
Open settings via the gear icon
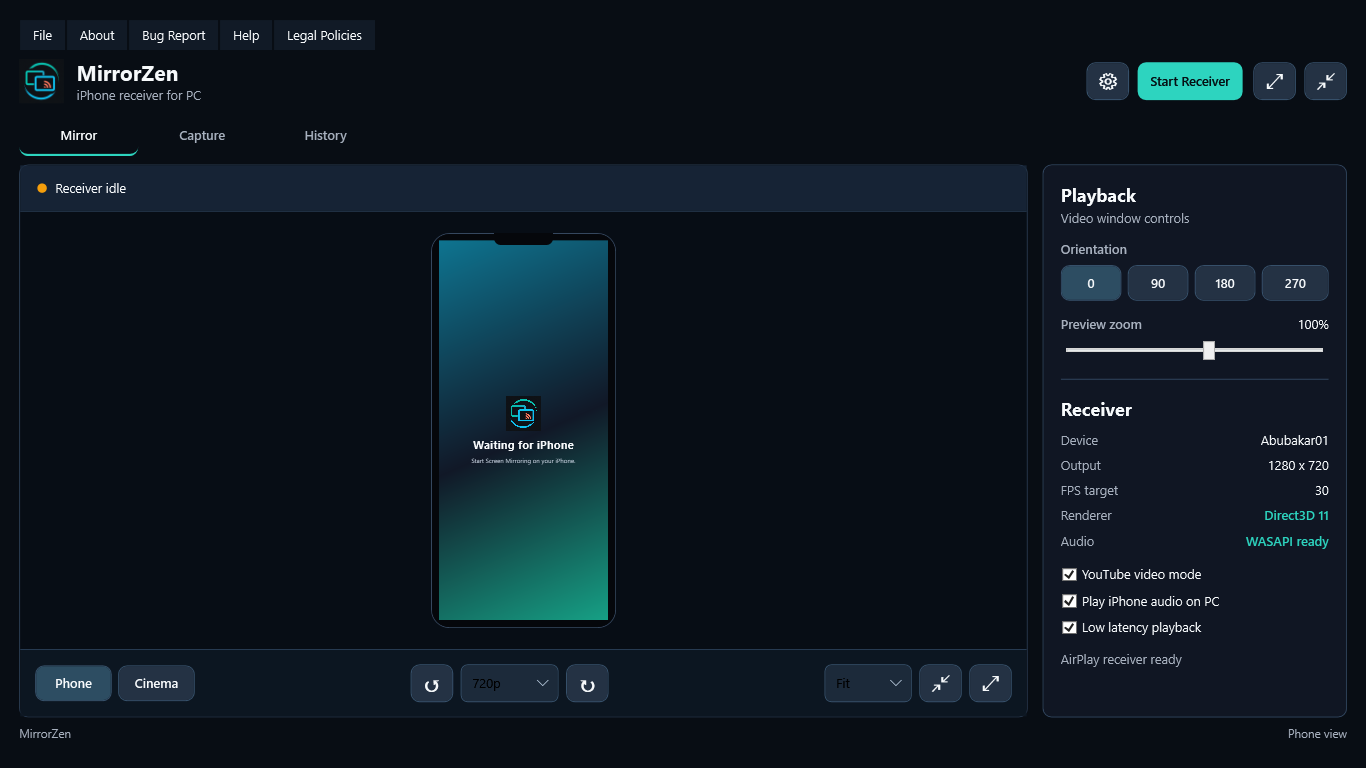(1108, 82)
